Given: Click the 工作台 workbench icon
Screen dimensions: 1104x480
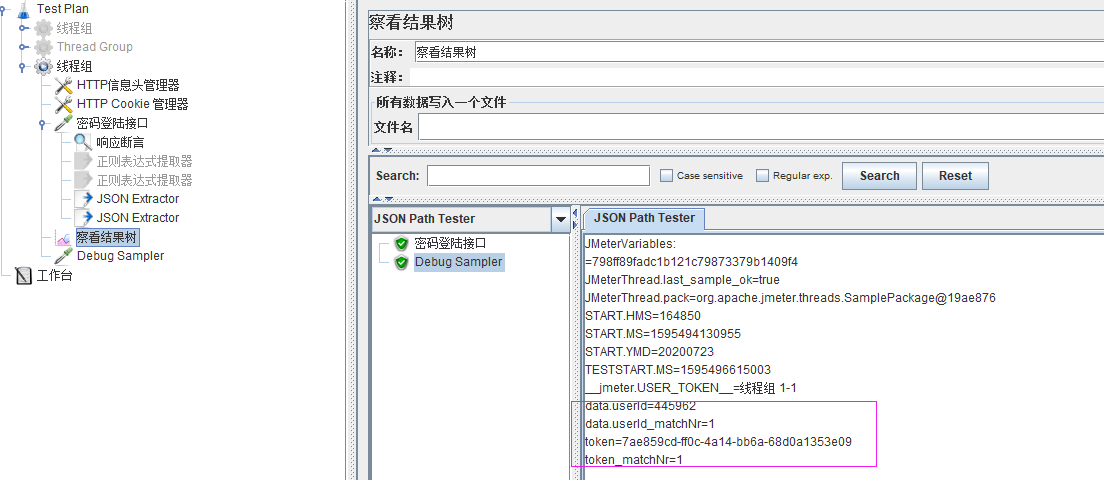Looking at the screenshot, I should point(25,275).
